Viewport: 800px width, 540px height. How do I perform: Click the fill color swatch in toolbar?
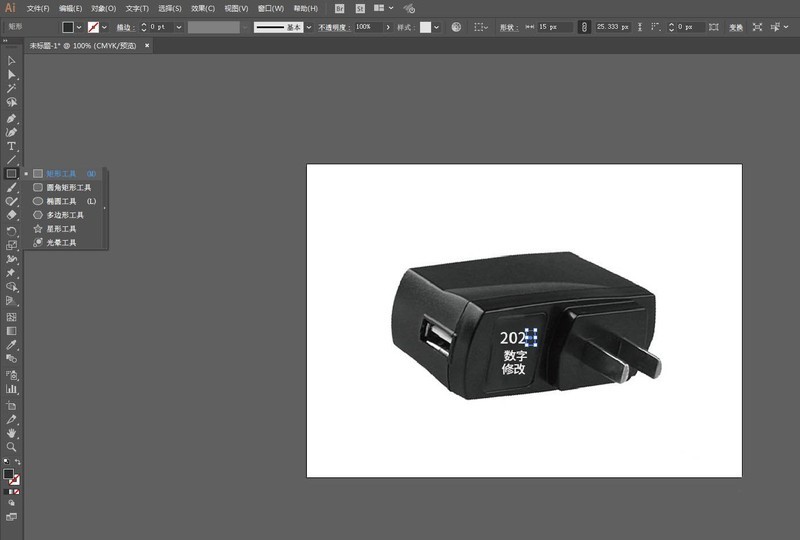[x=9, y=474]
